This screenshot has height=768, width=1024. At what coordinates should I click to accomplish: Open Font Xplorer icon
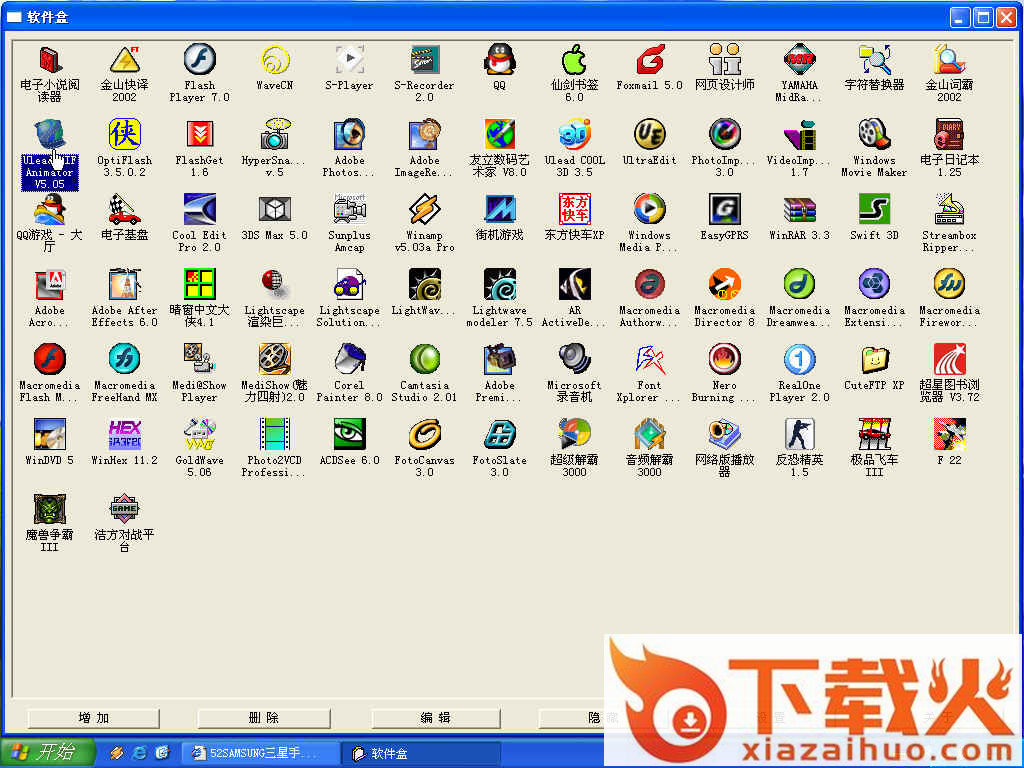point(649,360)
